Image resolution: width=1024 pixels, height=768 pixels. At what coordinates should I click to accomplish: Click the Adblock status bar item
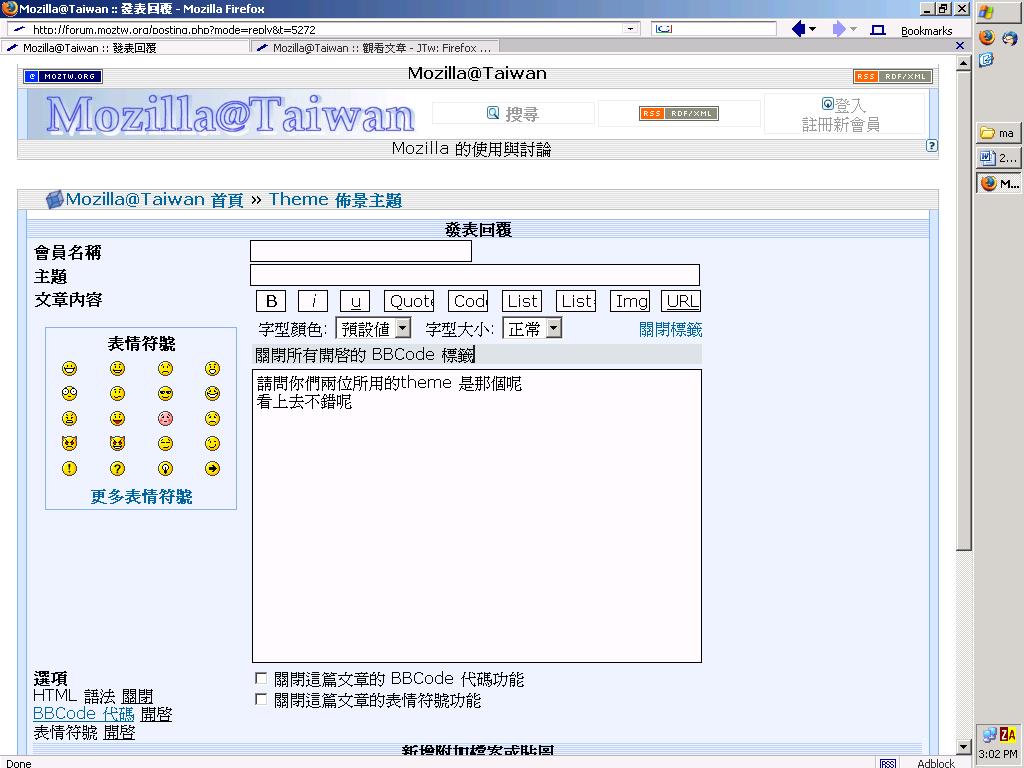(935, 763)
